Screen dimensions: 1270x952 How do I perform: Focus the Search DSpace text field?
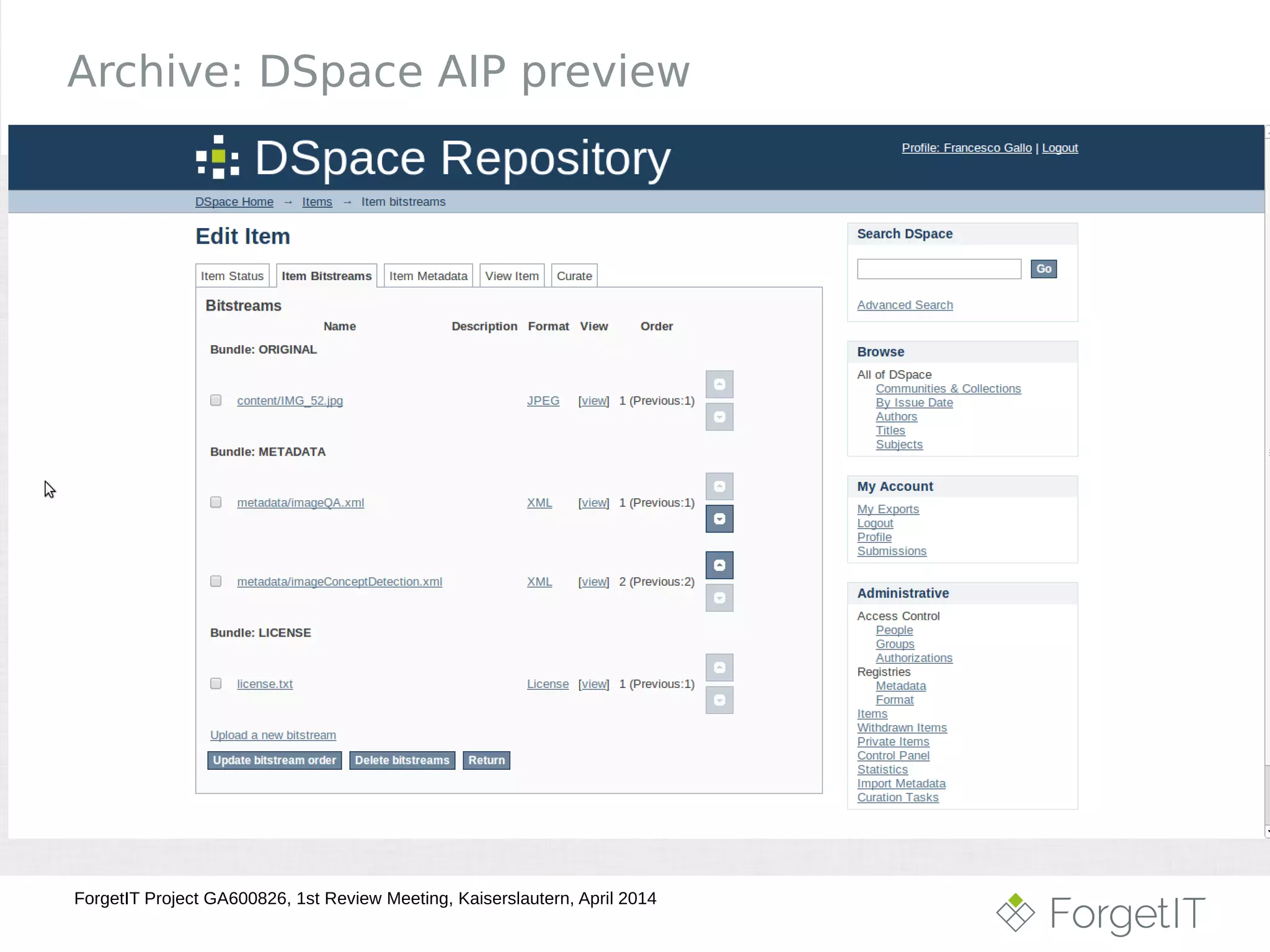tap(939, 269)
